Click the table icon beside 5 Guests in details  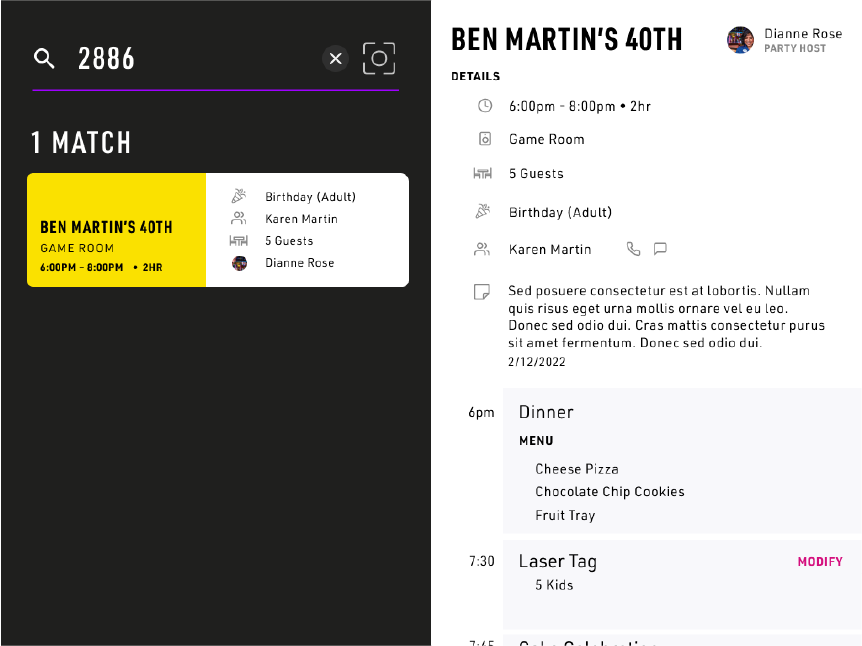(483, 174)
